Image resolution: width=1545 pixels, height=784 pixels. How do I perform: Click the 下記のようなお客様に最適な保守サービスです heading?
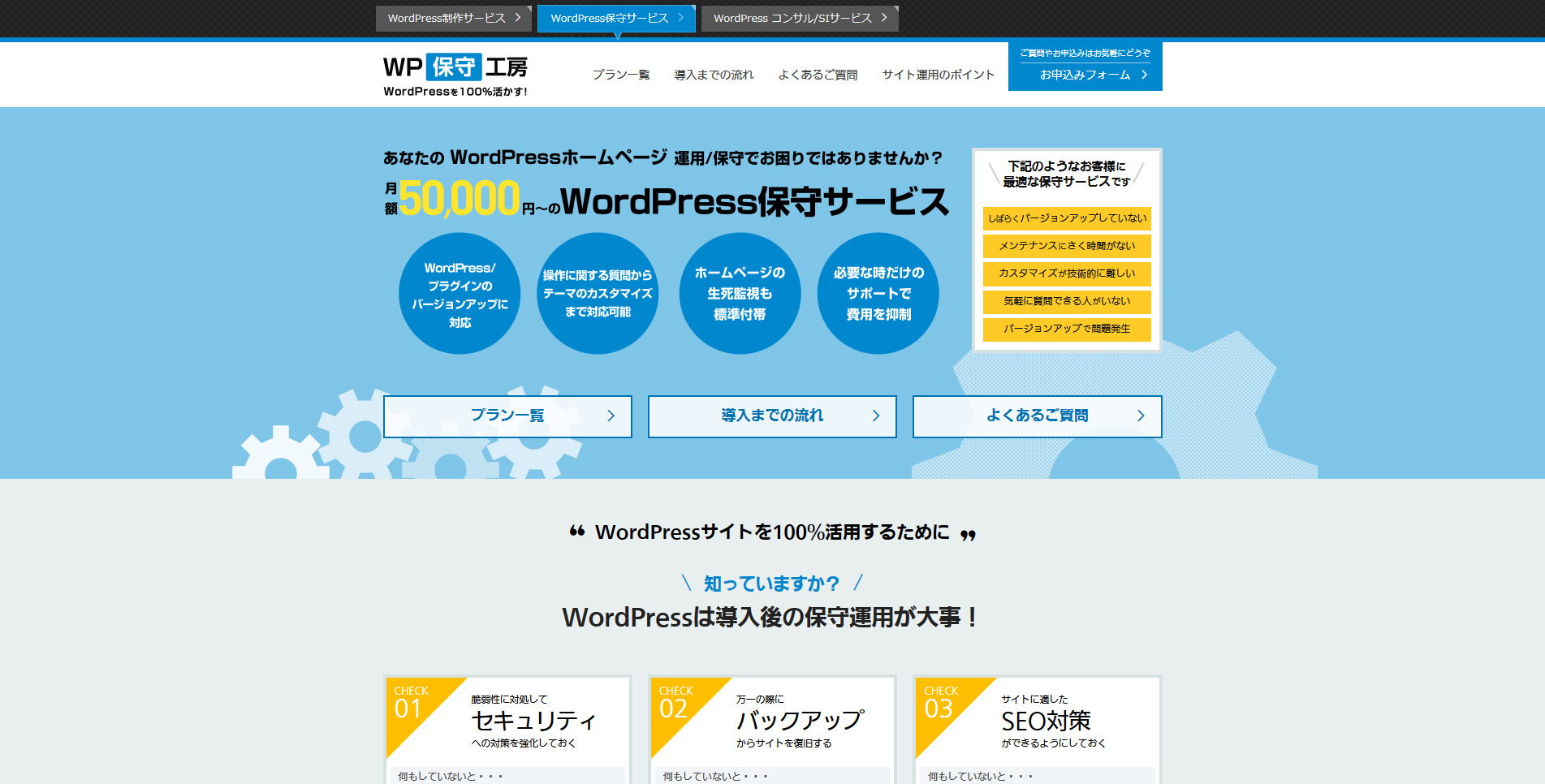(x=1067, y=174)
